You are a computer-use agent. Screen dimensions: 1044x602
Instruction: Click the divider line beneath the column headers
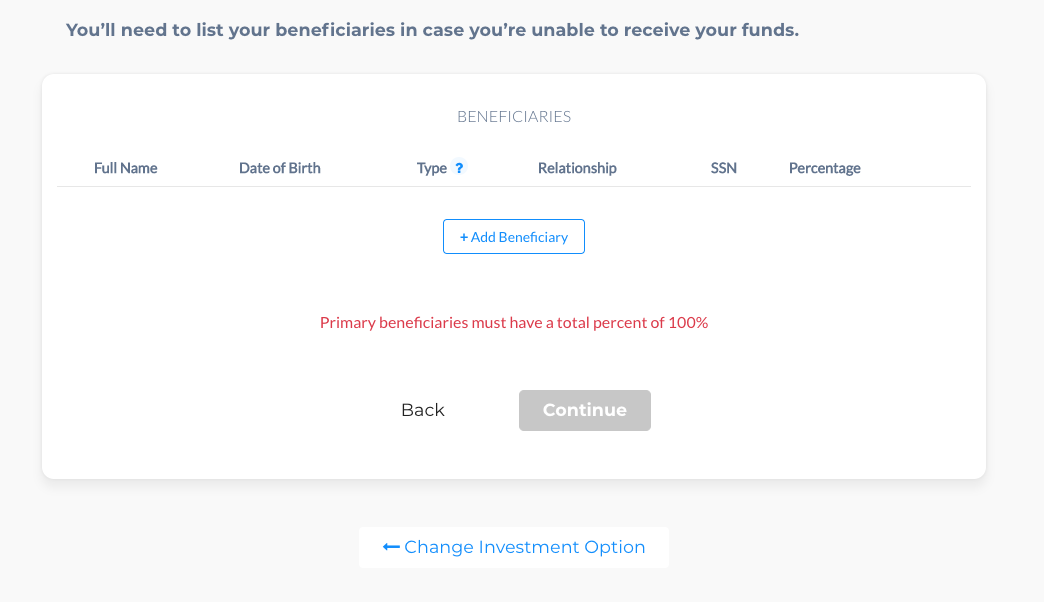tap(513, 186)
